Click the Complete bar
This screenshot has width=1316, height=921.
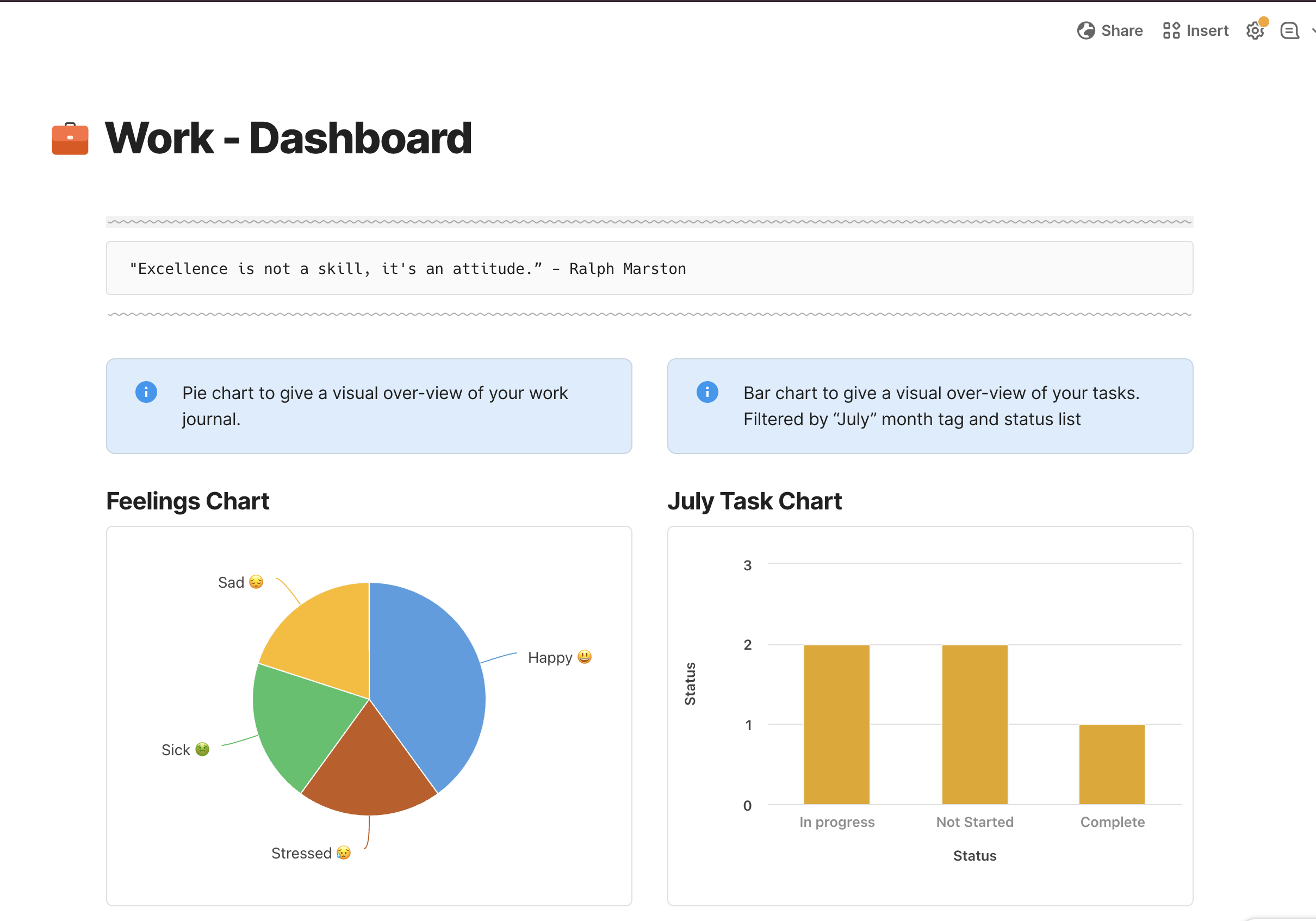[x=1112, y=765]
